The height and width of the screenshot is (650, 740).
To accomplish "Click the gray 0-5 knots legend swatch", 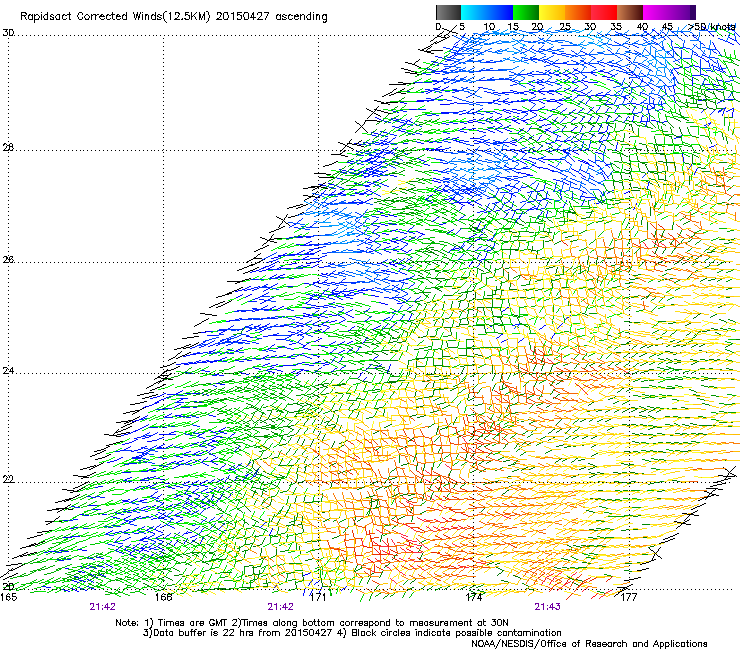I will pos(448,12).
